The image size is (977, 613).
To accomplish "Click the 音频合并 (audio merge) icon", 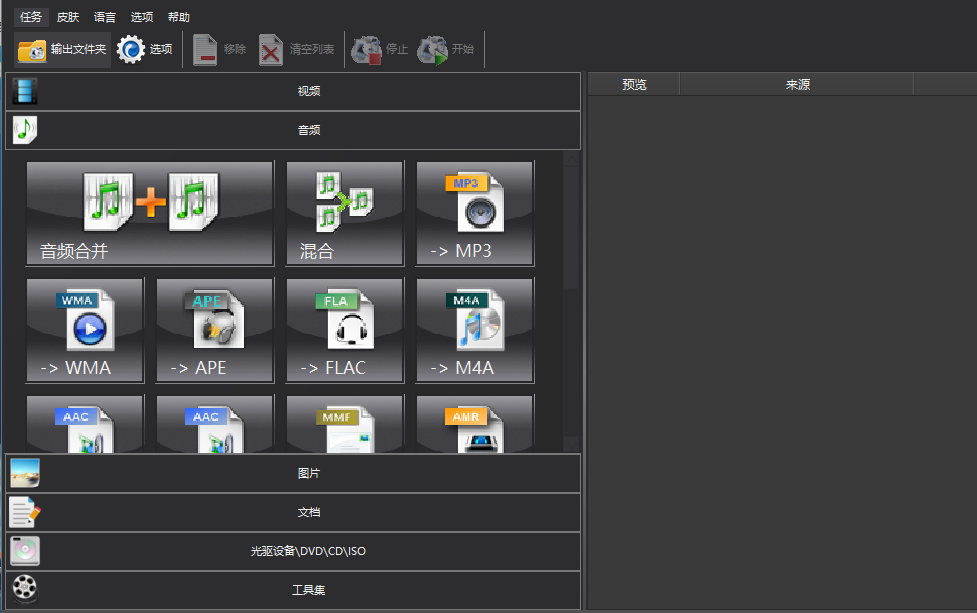I will [x=149, y=213].
